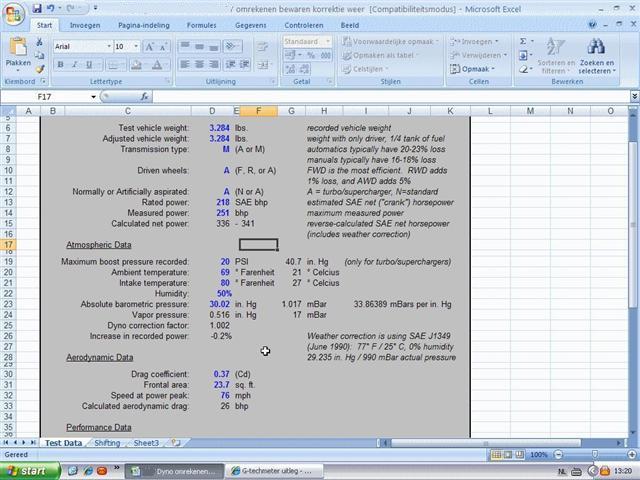The height and width of the screenshot is (480, 640).
Task: Save workbook via quick access toolbar
Action: (x=37, y=8)
